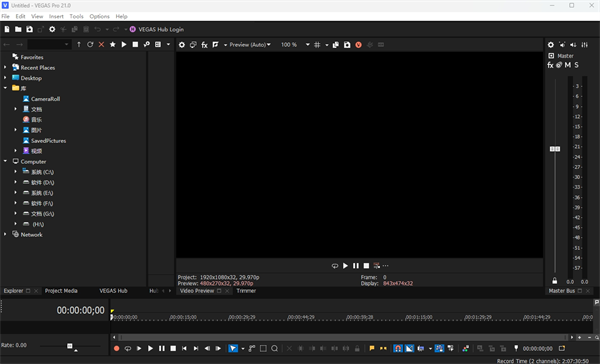
Task: Open the Insert menu
Action: 56,16
